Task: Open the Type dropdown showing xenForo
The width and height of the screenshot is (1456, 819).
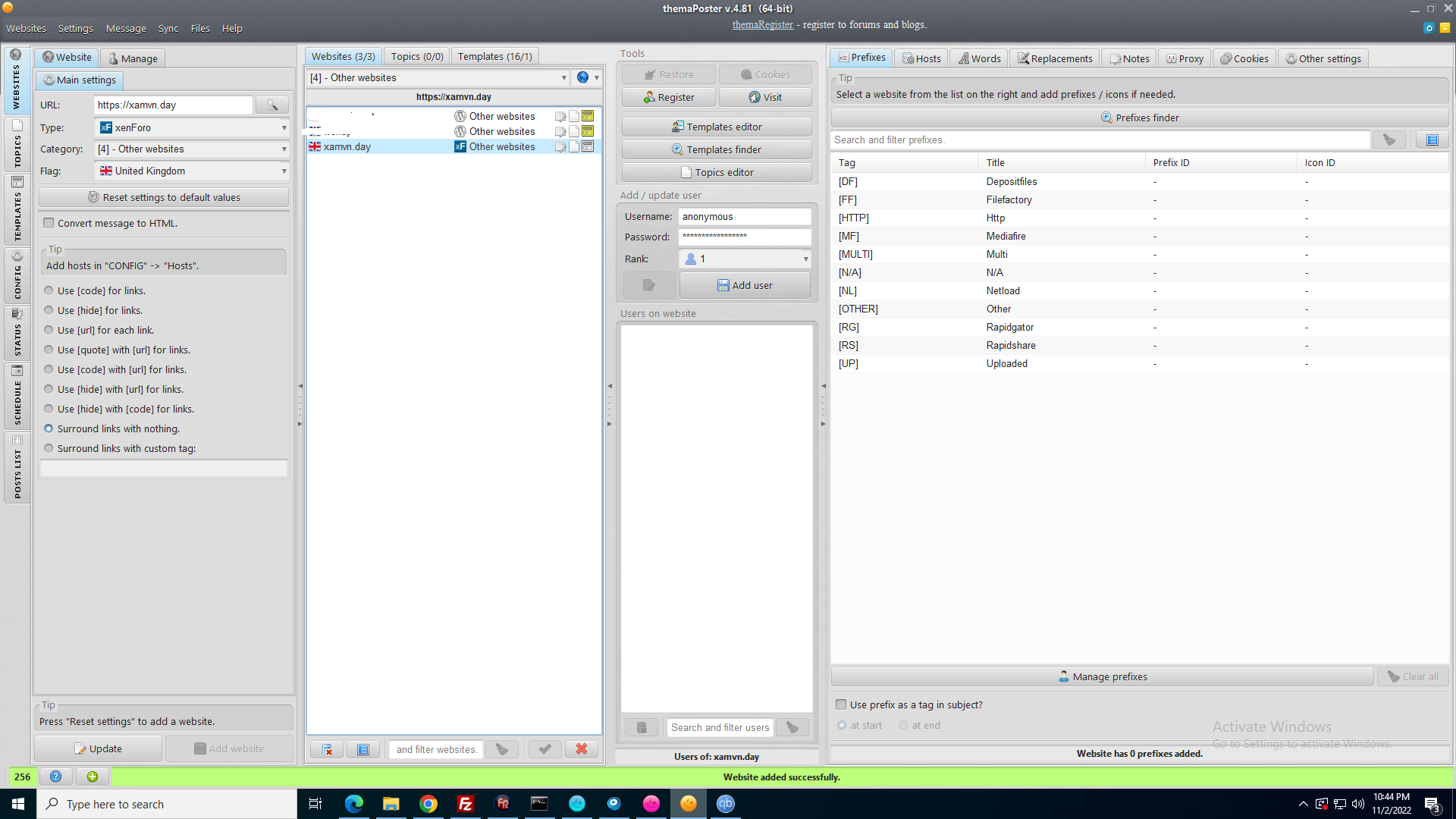Action: pyautogui.click(x=192, y=127)
